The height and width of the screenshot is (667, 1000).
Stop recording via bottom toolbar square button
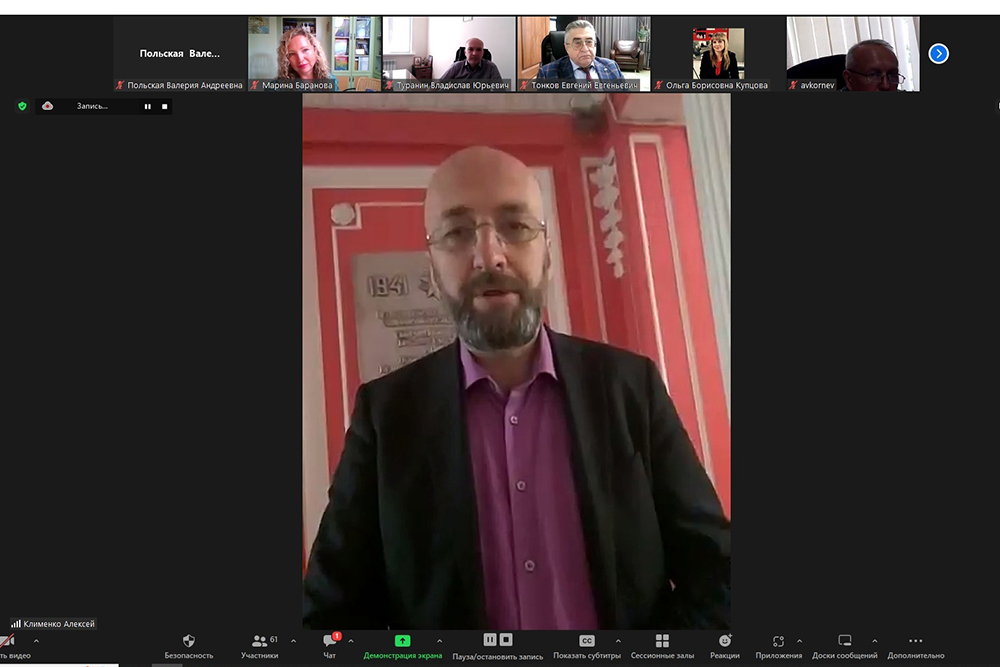(x=506, y=640)
